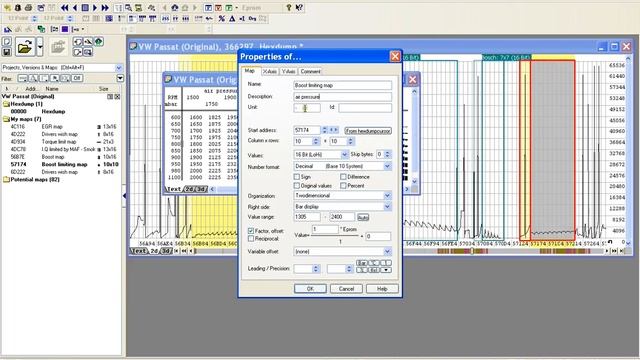Open the dropdown arrow beside the filter buttons
Image resolution: width=640 pixels, height=360 pixels.
120,78
